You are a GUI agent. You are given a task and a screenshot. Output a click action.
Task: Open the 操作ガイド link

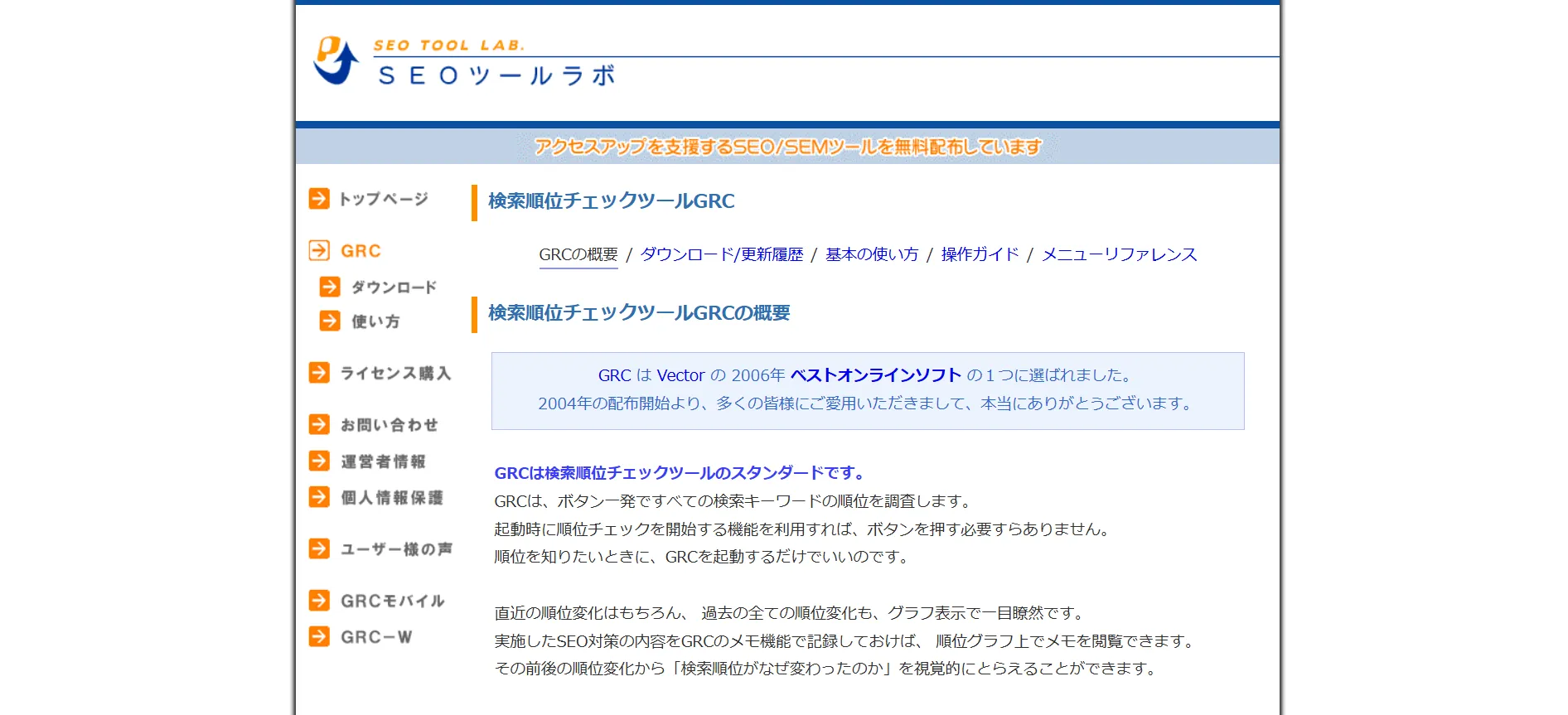[980, 254]
